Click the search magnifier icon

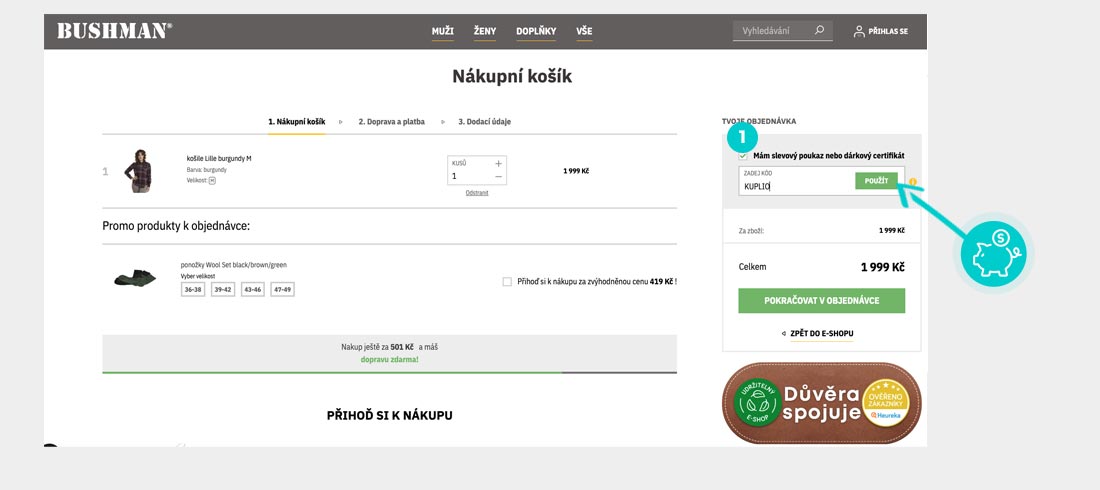click(819, 31)
